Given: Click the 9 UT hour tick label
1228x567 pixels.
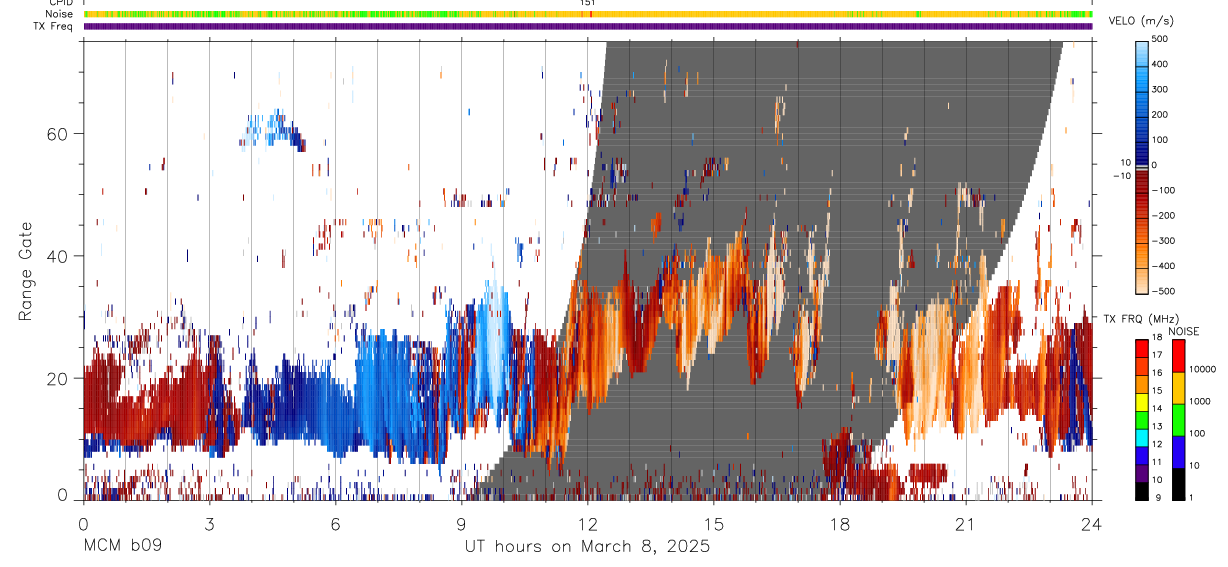Looking at the screenshot, I should [x=462, y=523].
